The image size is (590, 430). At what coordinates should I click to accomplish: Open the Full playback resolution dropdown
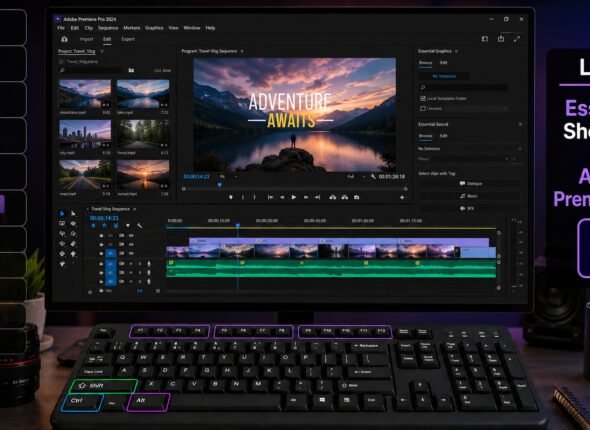[x=356, y=176]
